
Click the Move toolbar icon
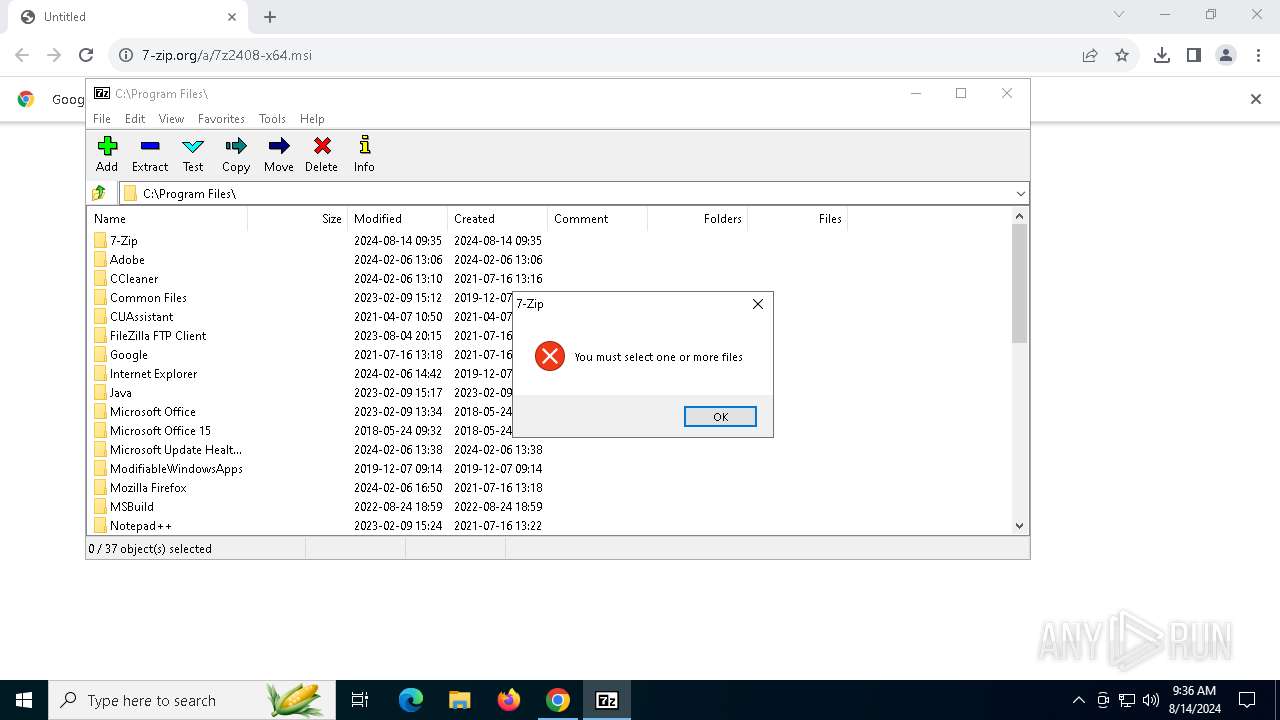coord(279,155)
